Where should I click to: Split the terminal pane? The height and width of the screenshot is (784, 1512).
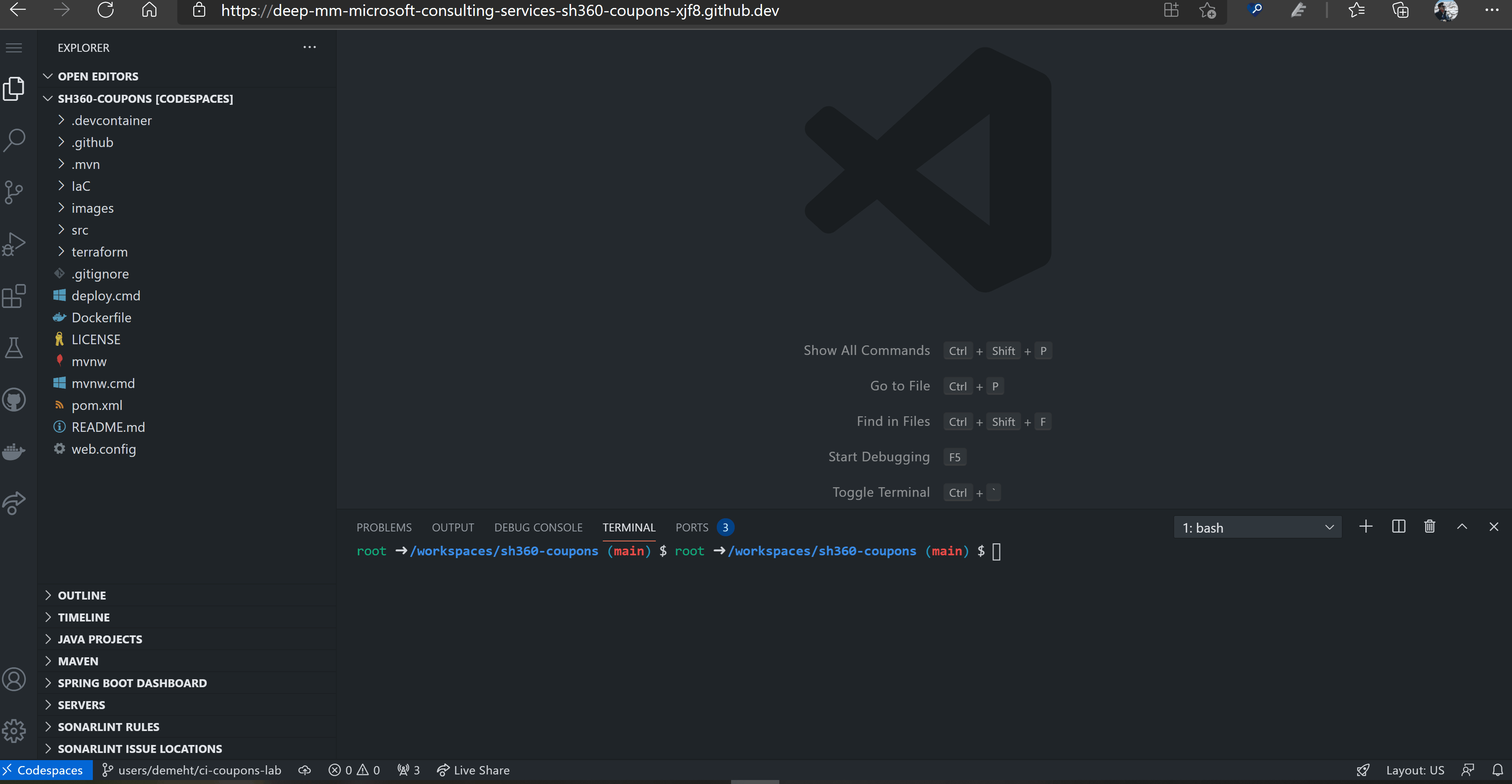pyautogui.click(x=1399, y=526)
